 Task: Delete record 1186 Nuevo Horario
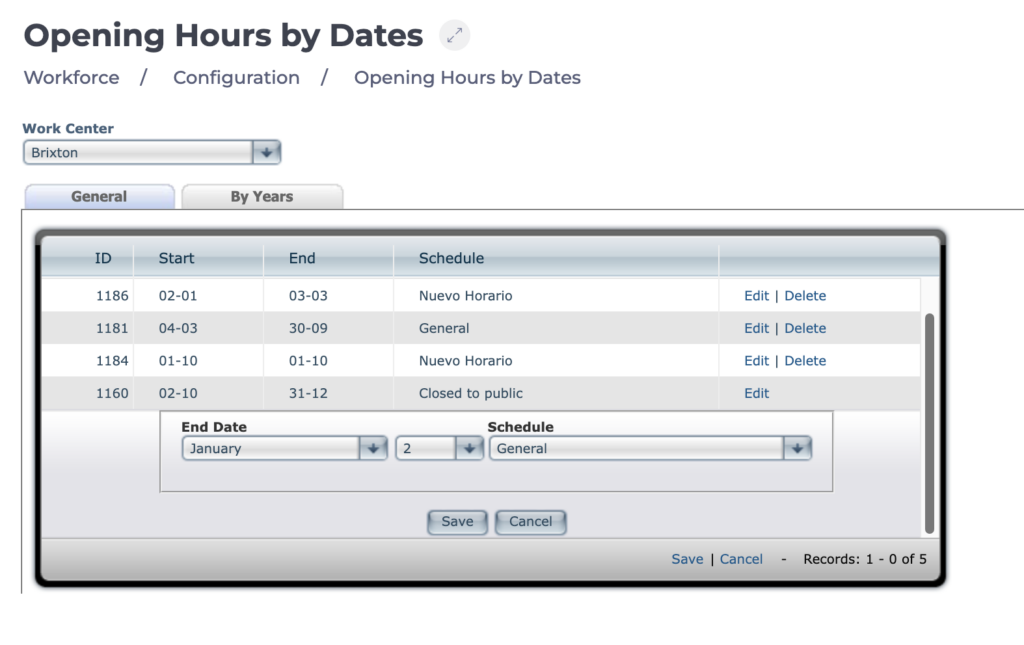[805, 296]
